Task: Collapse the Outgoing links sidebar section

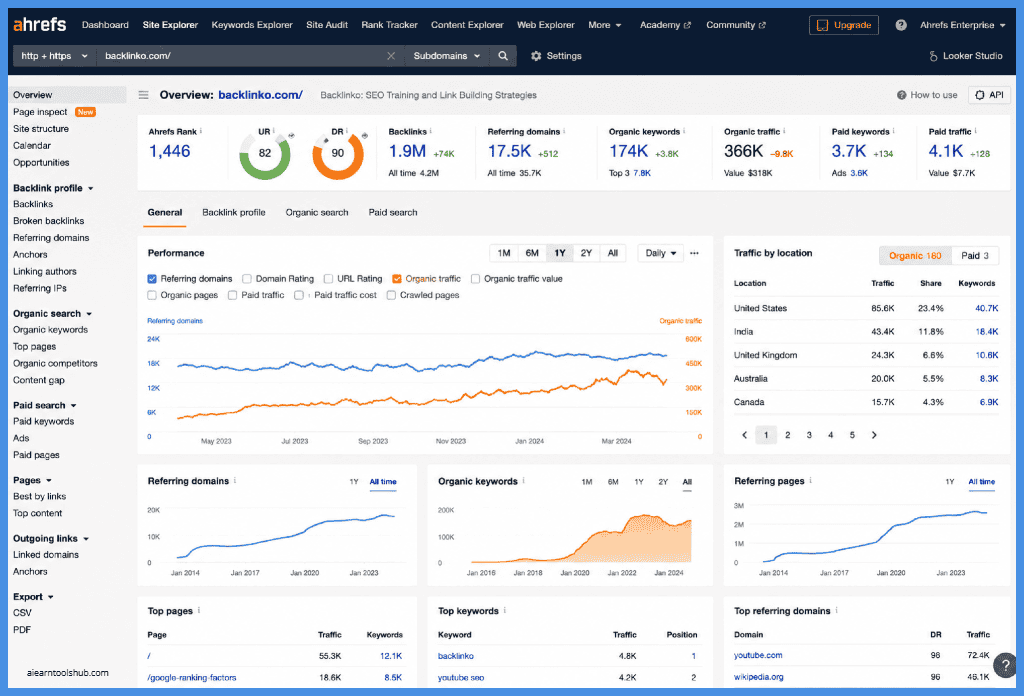Action: point(51,539)
